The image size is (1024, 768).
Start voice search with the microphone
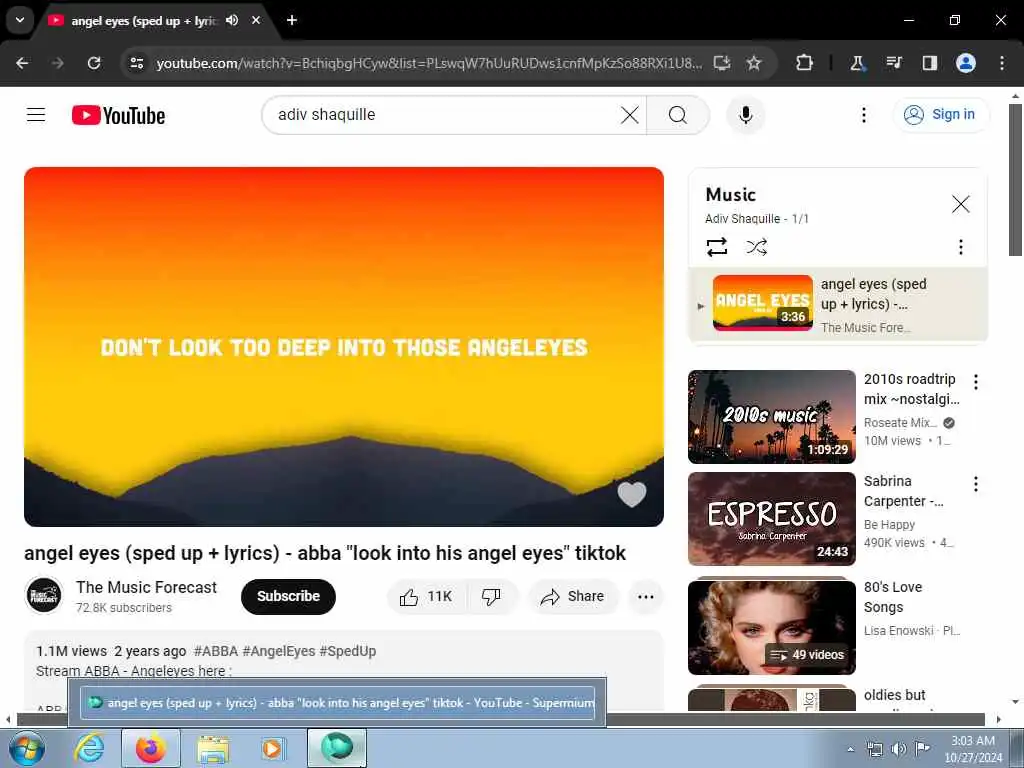745,115
